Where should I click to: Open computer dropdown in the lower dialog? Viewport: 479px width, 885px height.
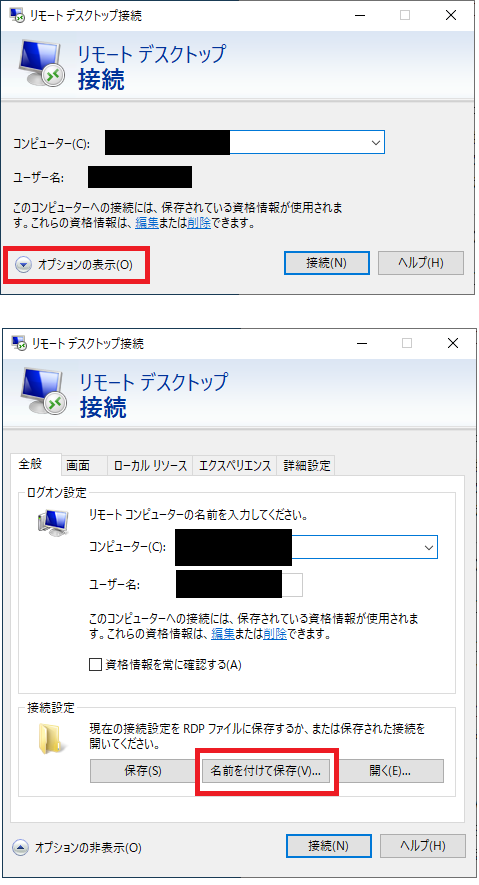pyautogui.click(x=429, y=547)
